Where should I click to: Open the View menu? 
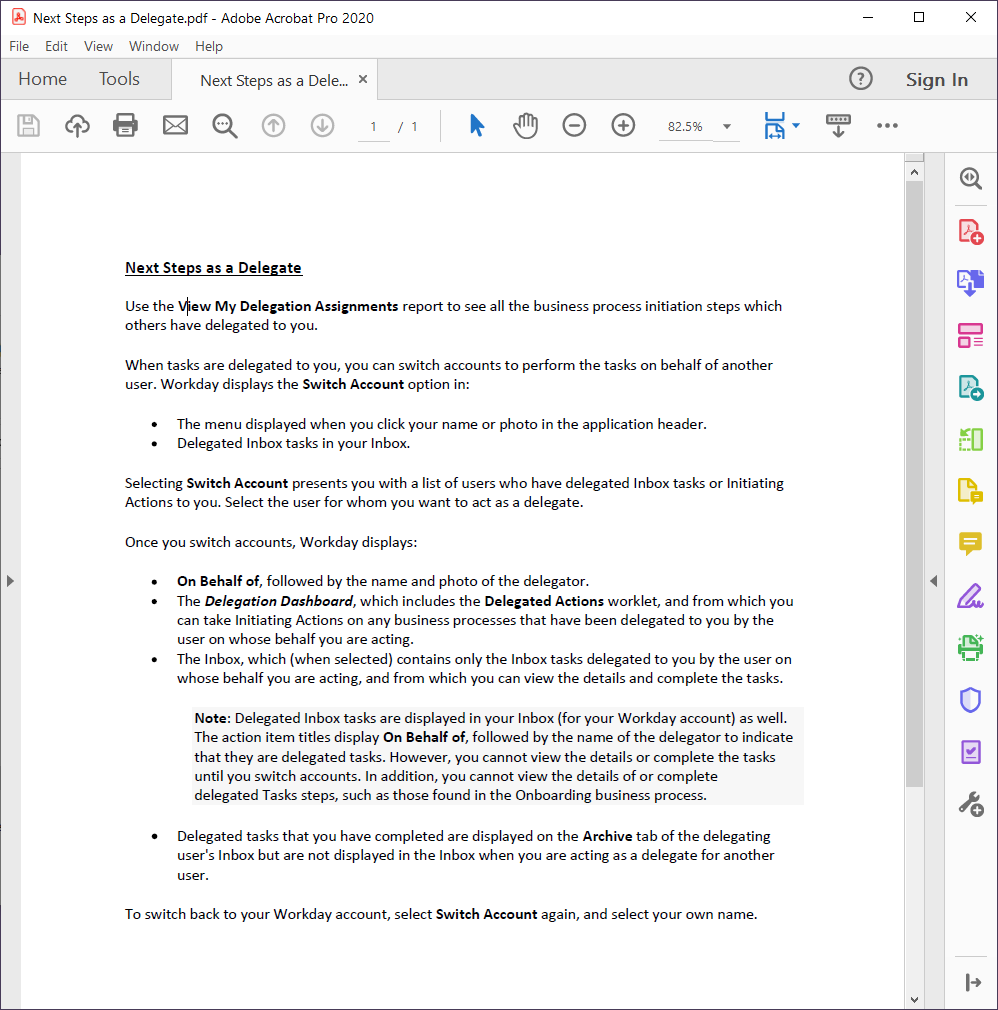point(98,46)
